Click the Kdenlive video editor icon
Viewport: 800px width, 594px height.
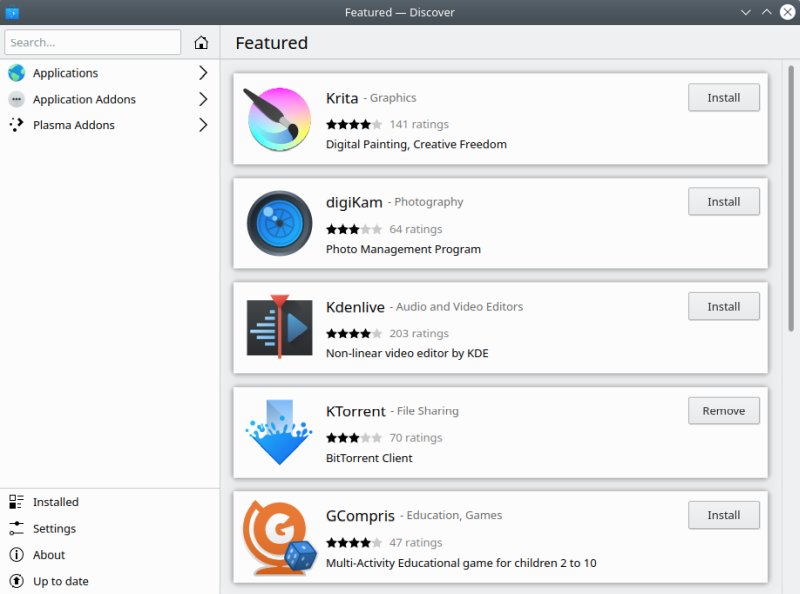pos(279,328)
